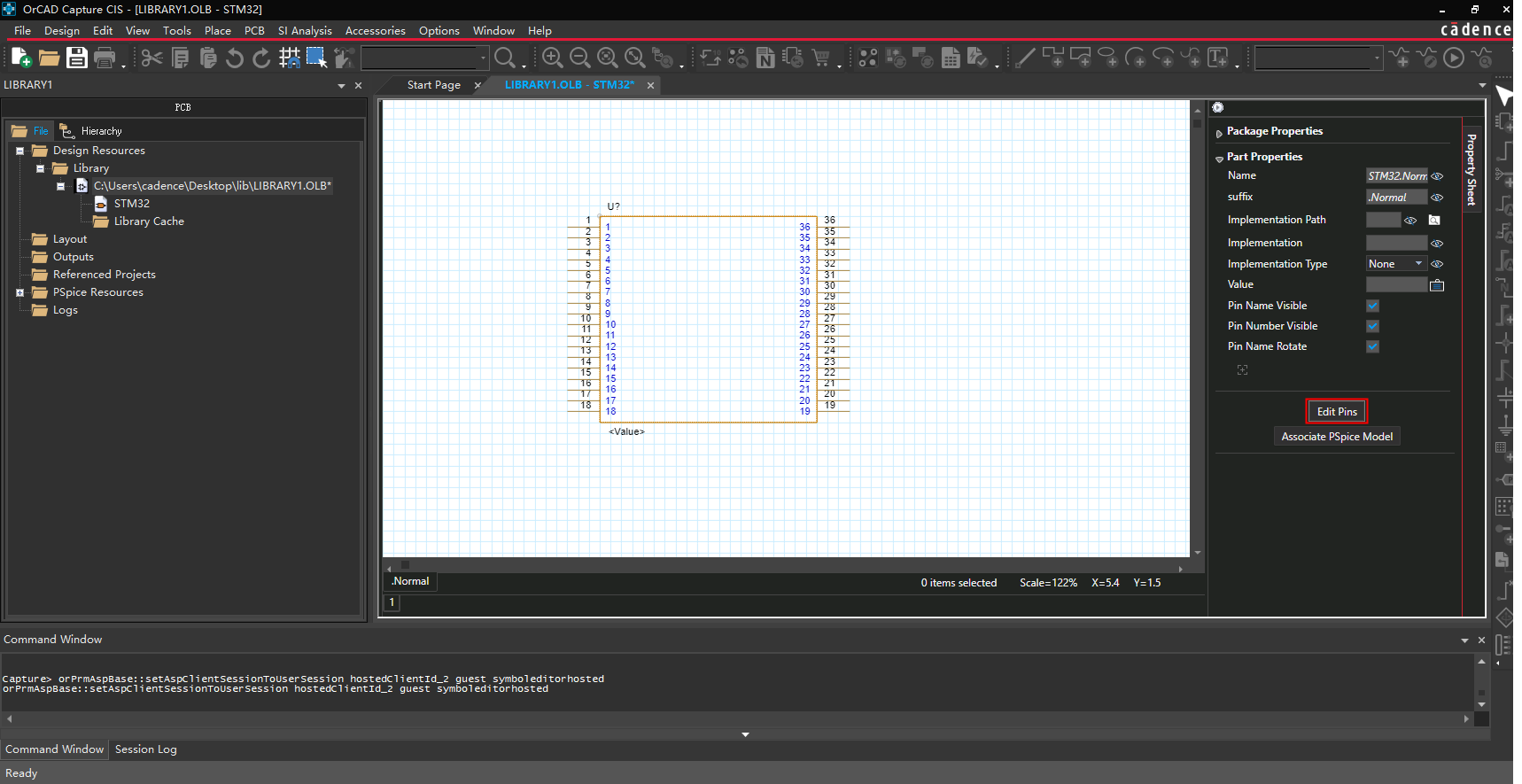Click the Run PSpice play icon
Image resolution: width=1522 pixels, height=784 pixels.
click(x=1453, y=58)
